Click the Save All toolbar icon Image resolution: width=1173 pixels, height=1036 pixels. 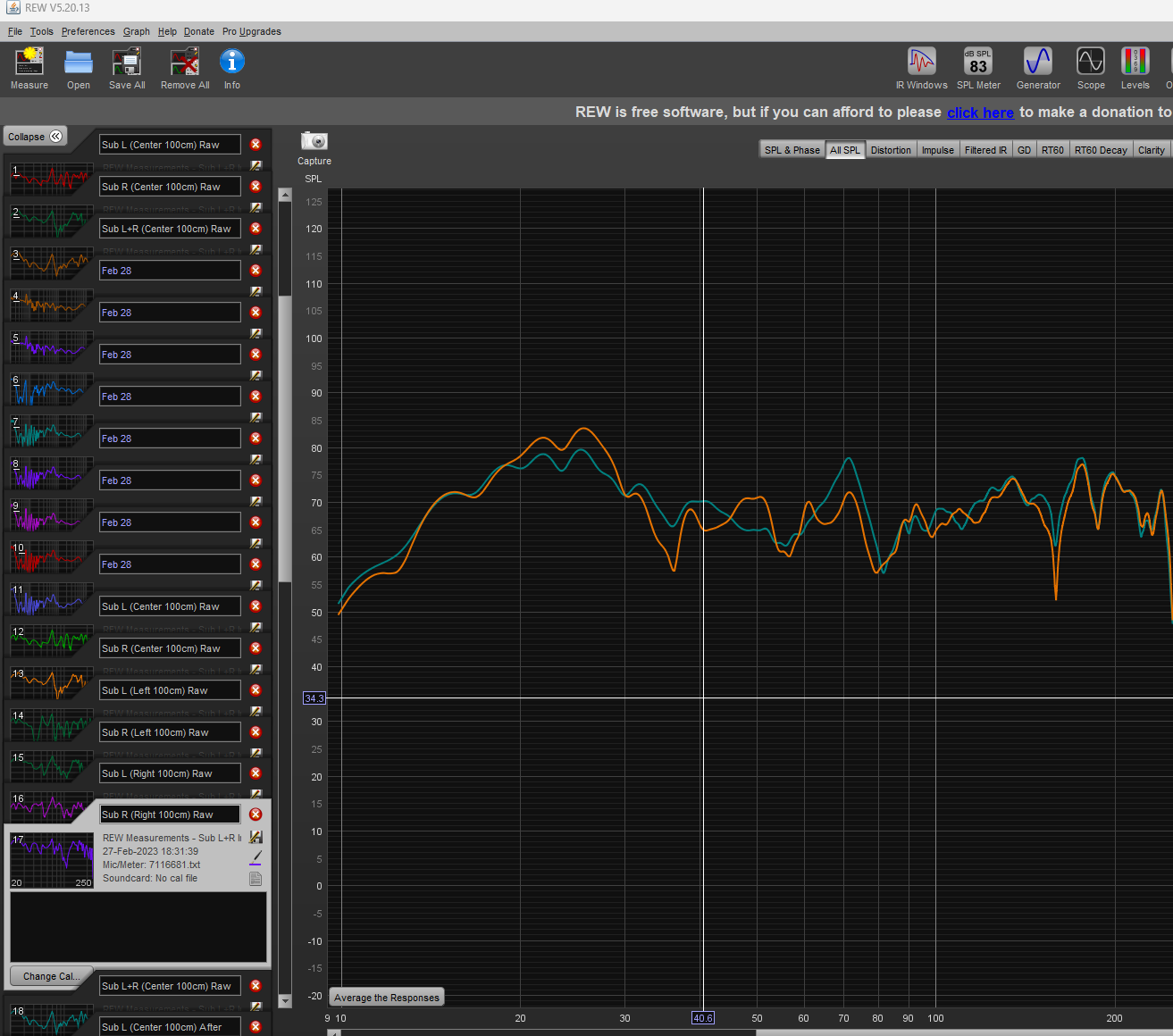coord(127,69)
